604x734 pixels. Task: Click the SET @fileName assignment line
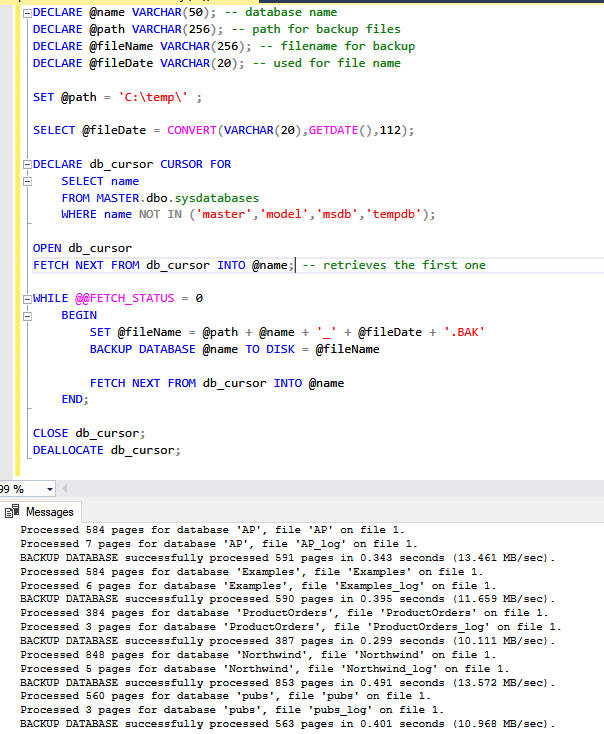click(x=287, y=332)
